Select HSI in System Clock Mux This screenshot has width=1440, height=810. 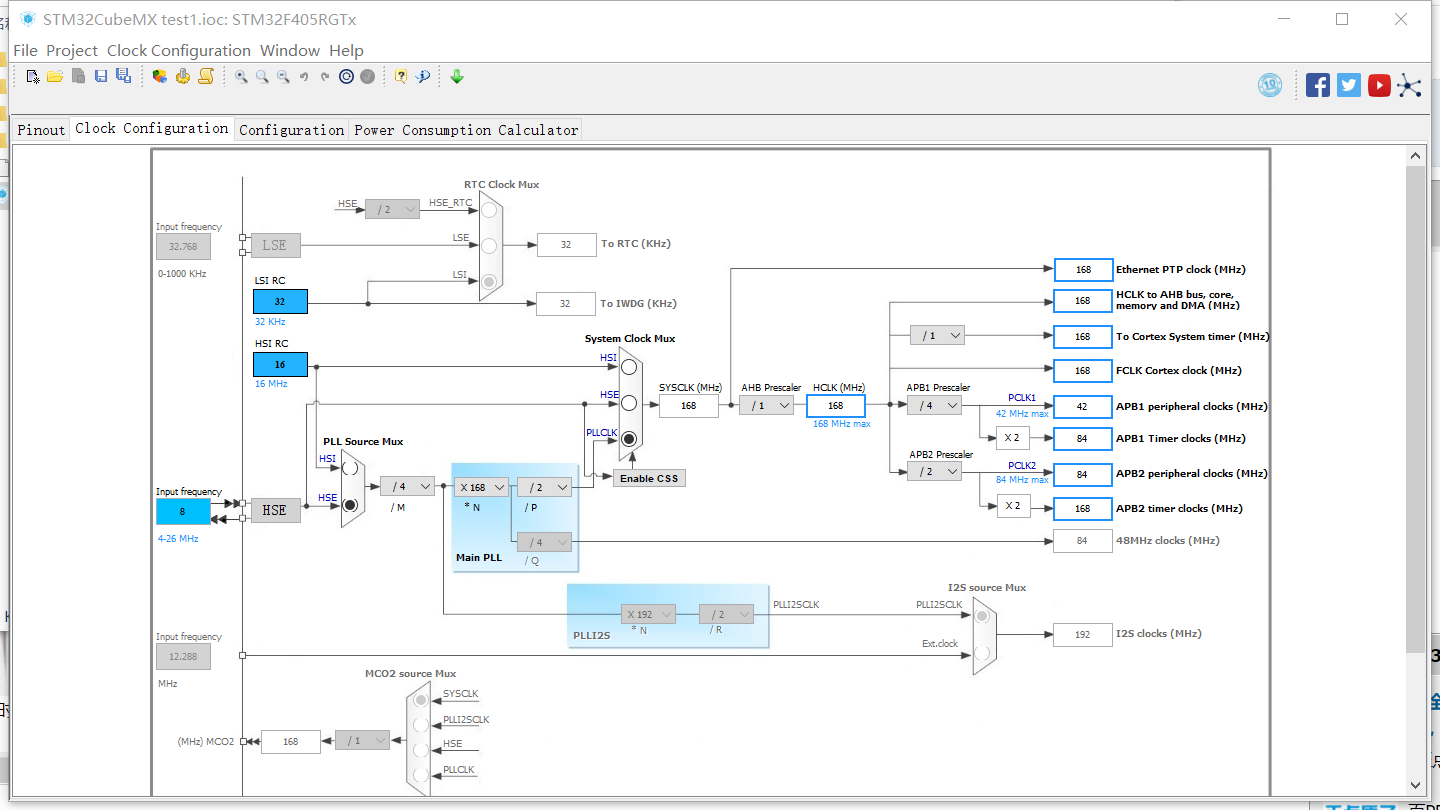pyautogui.click(x=629, y=366)
